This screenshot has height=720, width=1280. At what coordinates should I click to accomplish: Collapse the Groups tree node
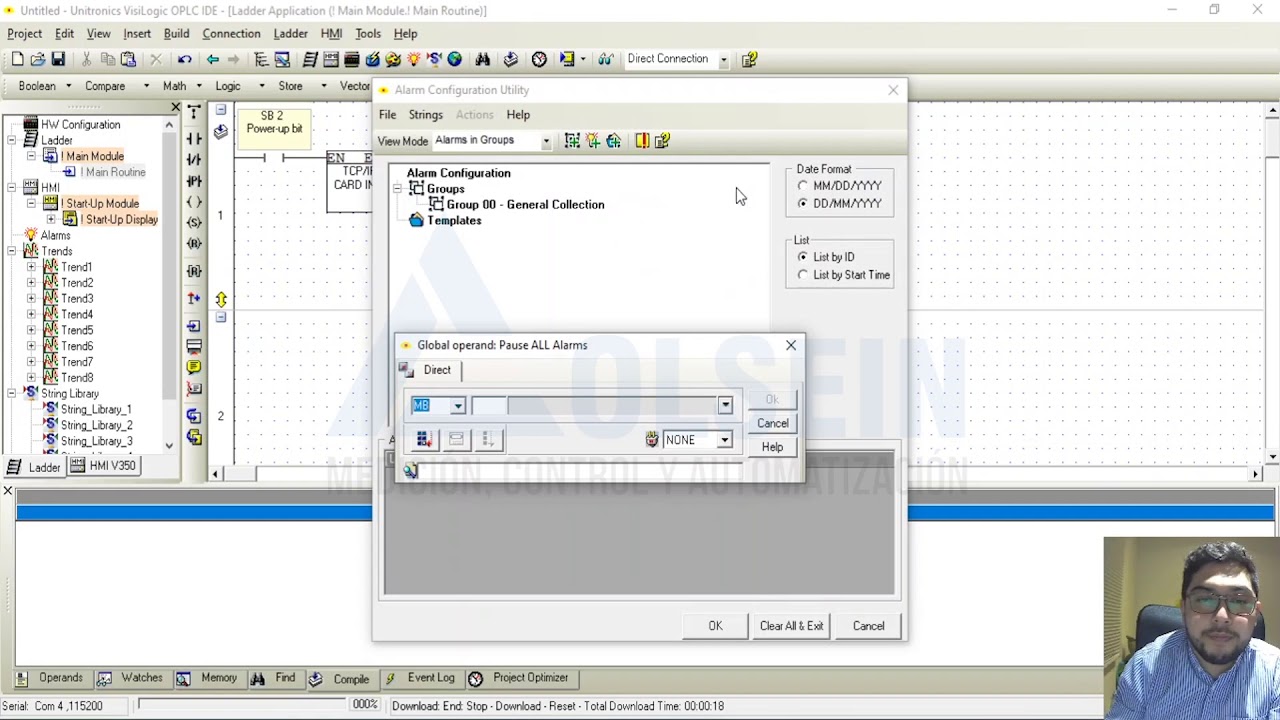point(397,189)
